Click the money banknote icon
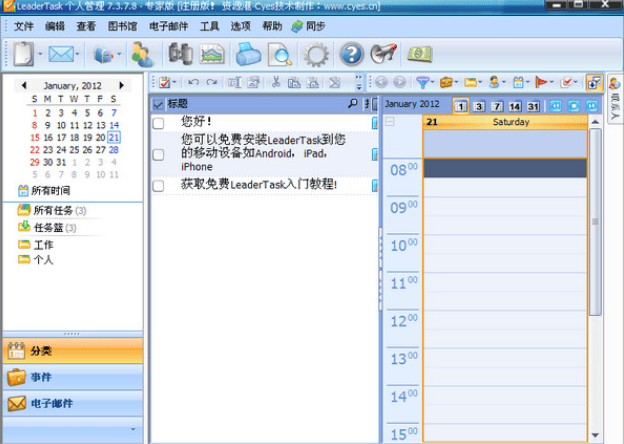 [419, 54]
